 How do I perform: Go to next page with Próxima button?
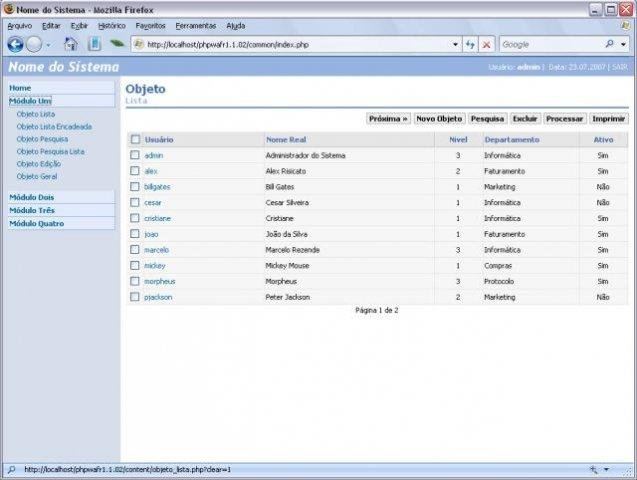(388, 119)
